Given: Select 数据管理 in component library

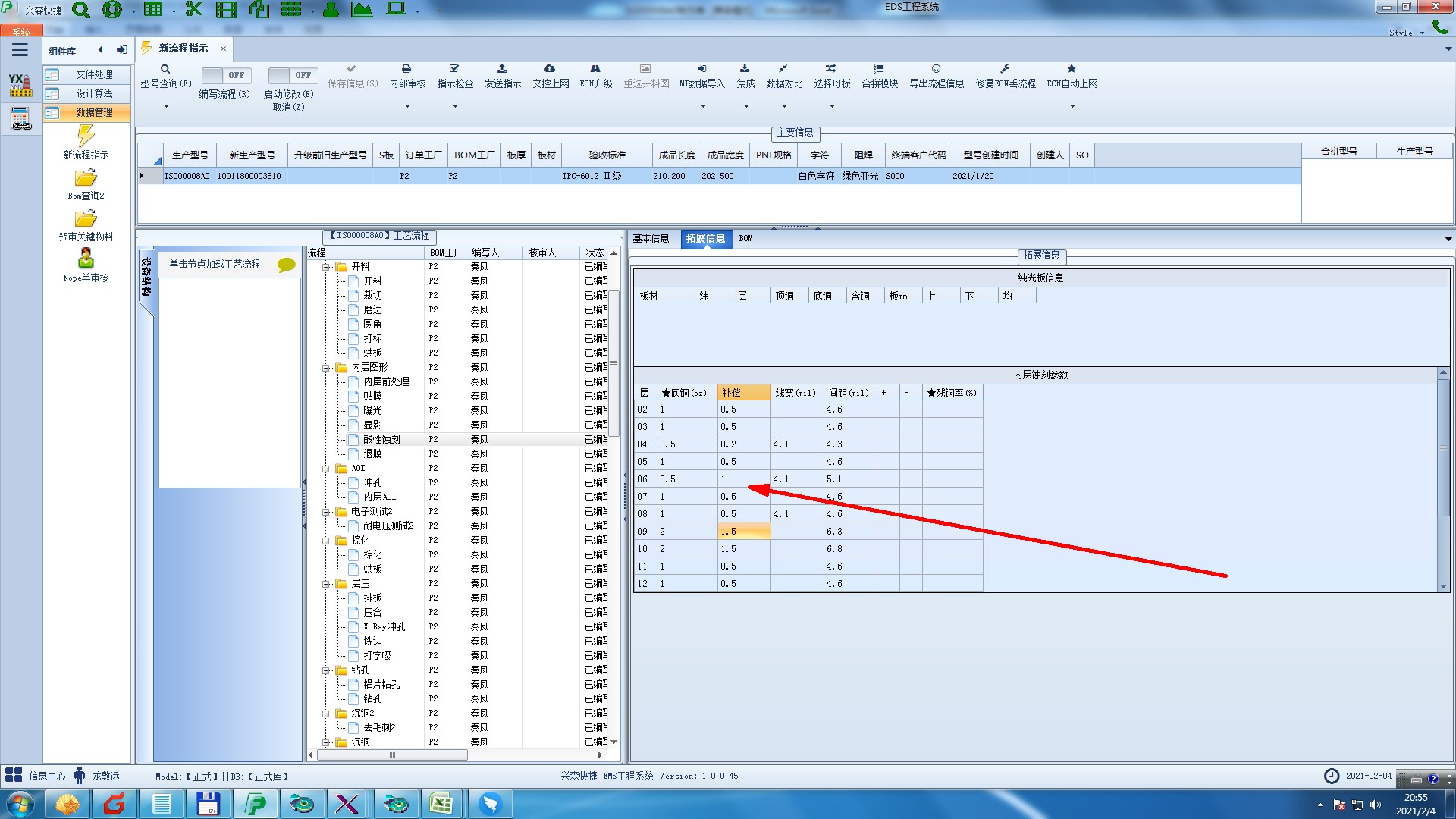Looking at the screenshot, I should pyautogui.click(x=86, y=112).
